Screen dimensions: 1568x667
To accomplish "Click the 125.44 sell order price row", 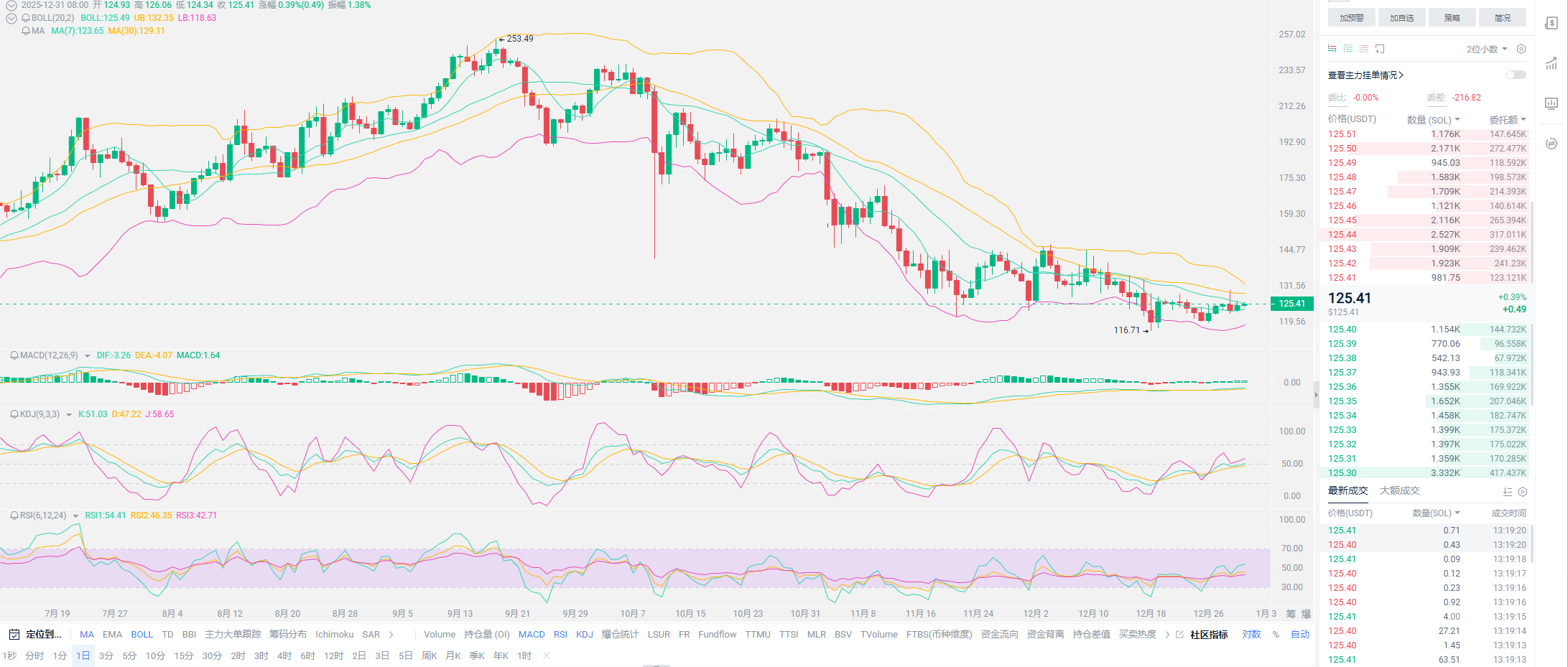I will pos(1342,235).
